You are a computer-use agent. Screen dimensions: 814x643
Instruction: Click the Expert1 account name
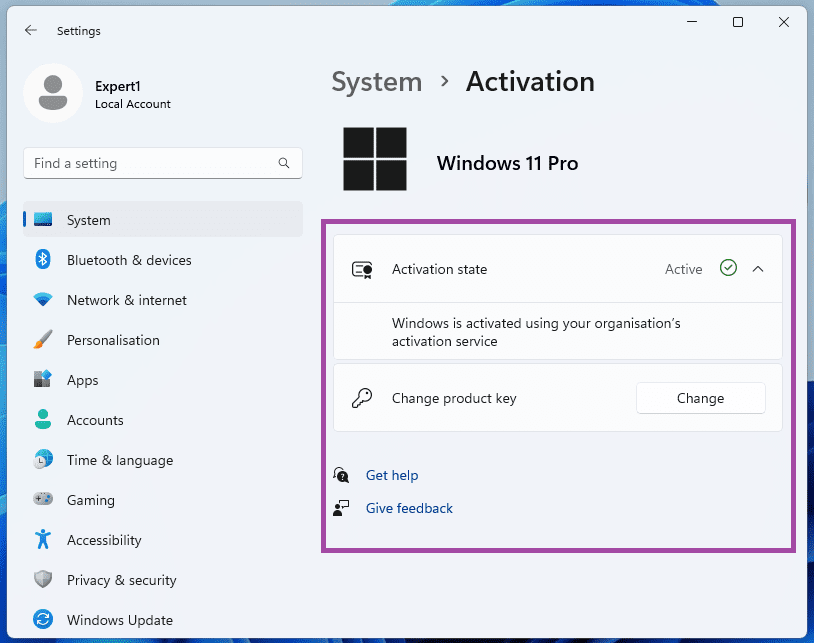118,86
